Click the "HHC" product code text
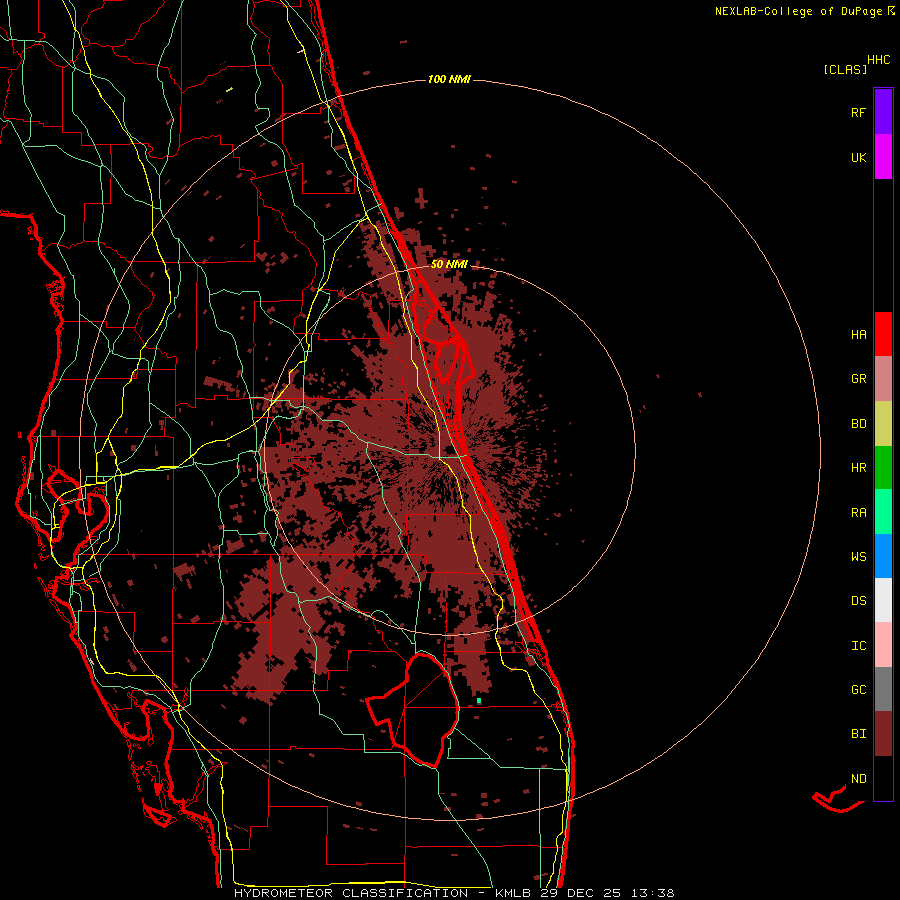Screen dimensions: 900x900 pos(878,60)
